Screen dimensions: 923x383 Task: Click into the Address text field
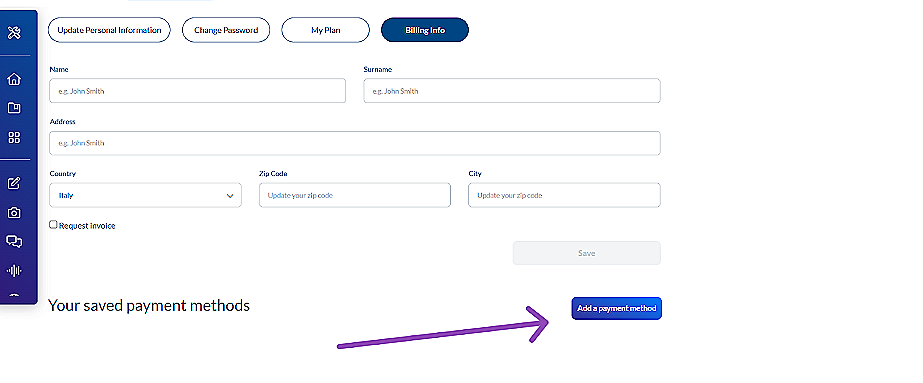click(x=355, y=143)
